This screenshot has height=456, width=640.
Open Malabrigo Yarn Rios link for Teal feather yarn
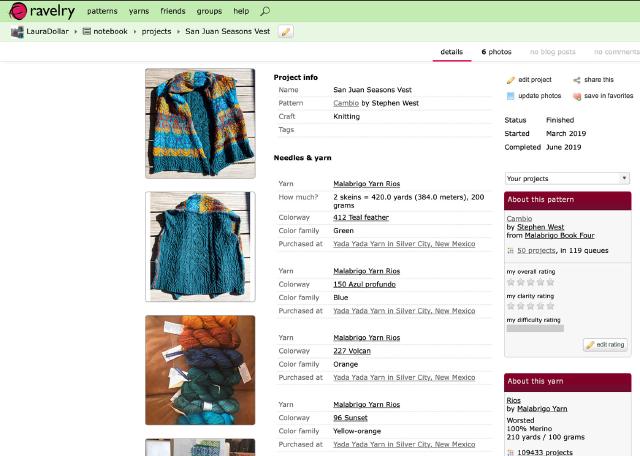point(367,184)
